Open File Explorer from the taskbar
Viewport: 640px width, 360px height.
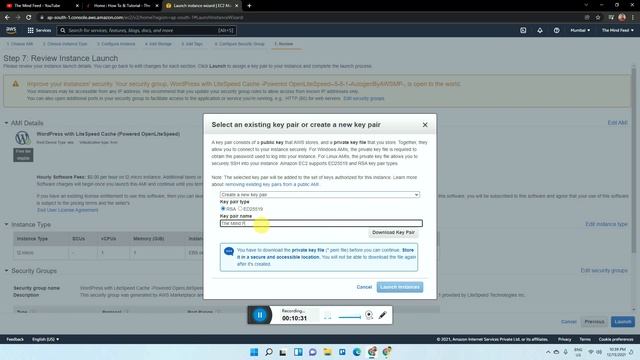(327, 352)
